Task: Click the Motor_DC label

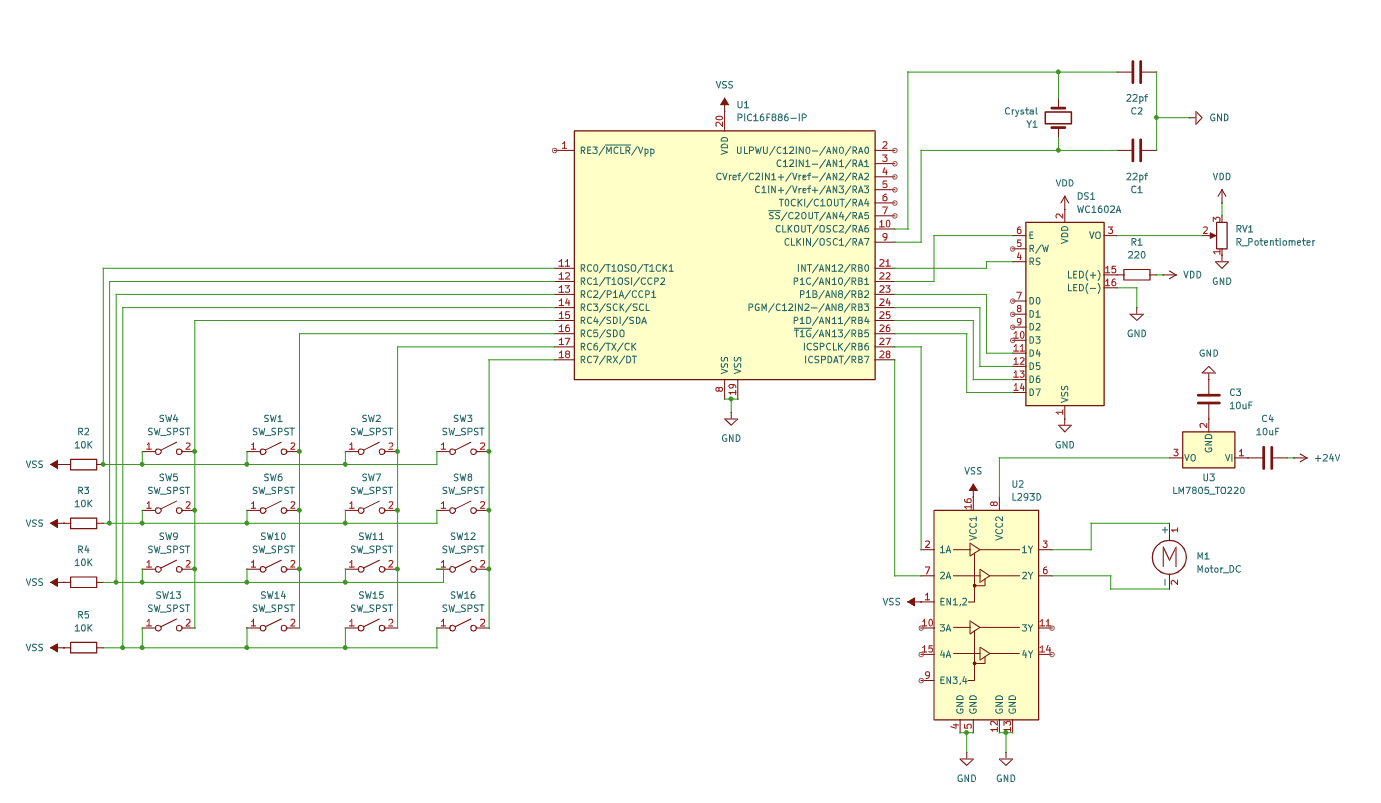Action: pos(1218,569)
